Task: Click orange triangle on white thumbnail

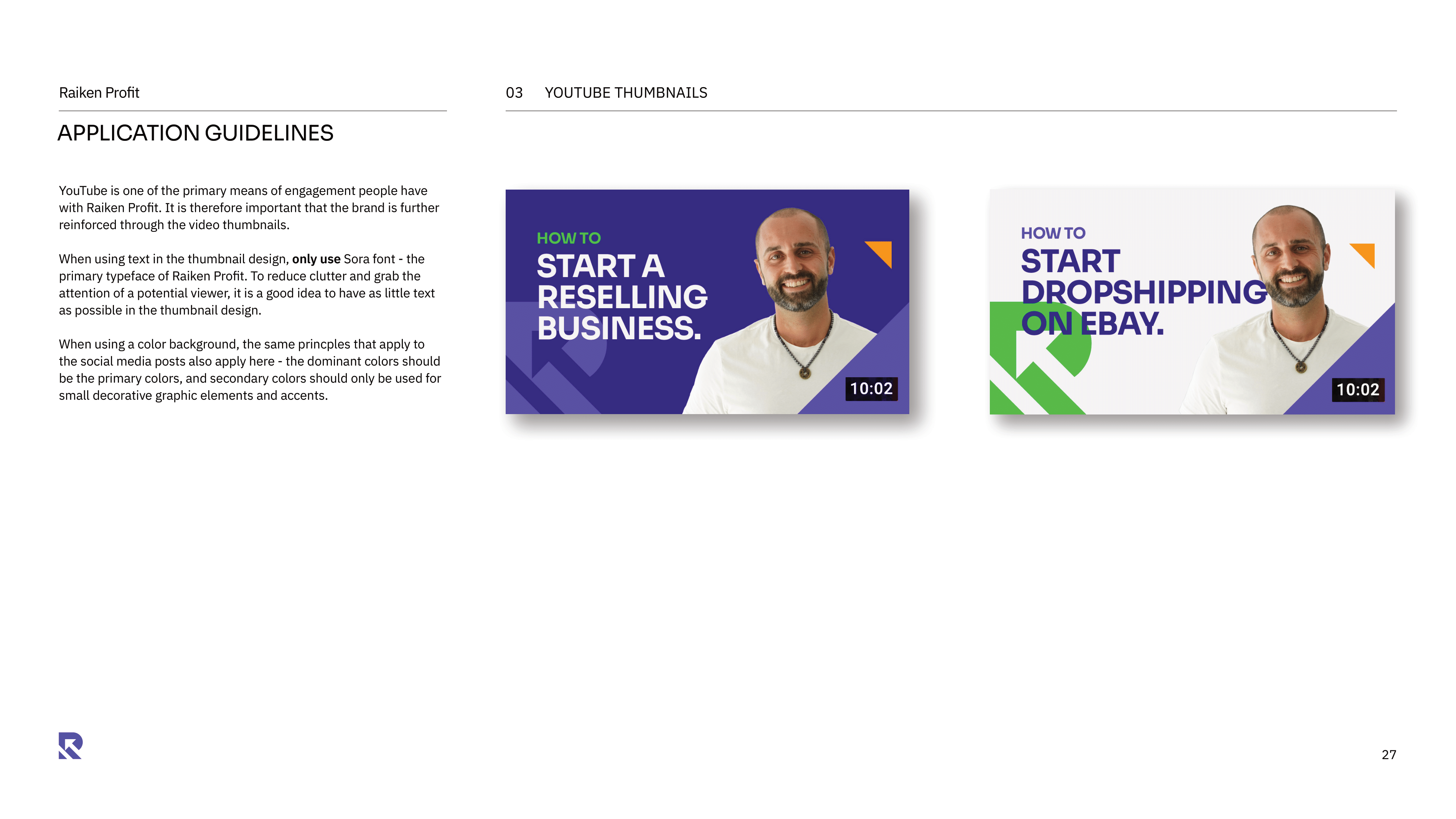Action: [1366, 253]
